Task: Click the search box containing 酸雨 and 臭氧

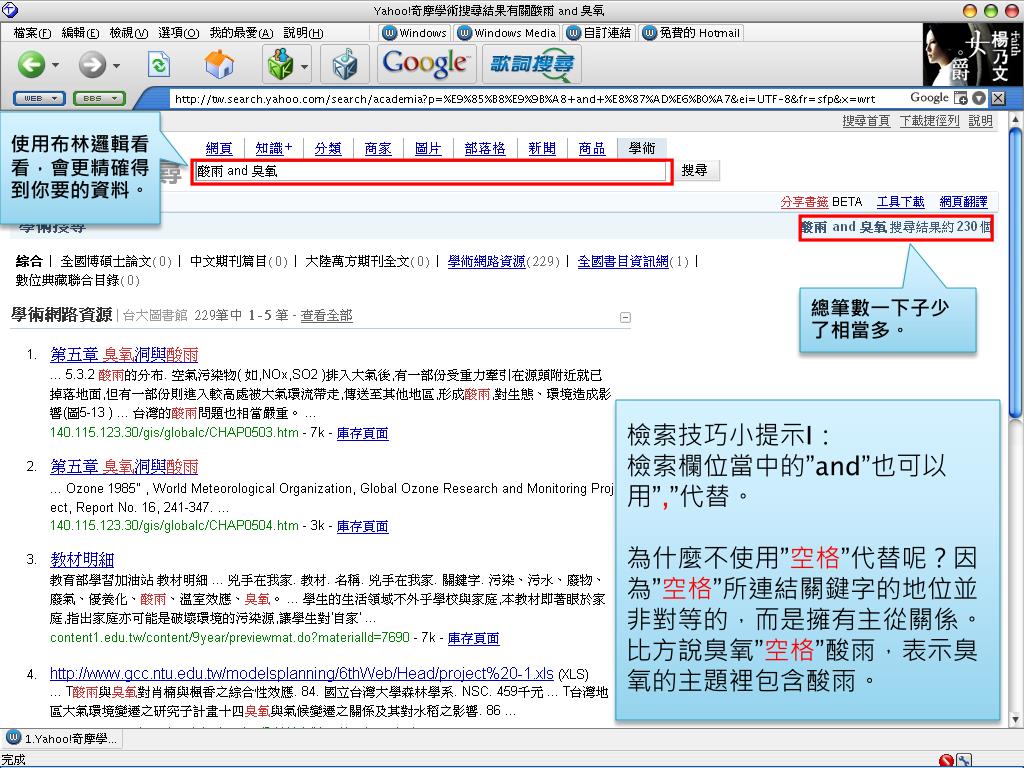Action: [x=430, y=171]
